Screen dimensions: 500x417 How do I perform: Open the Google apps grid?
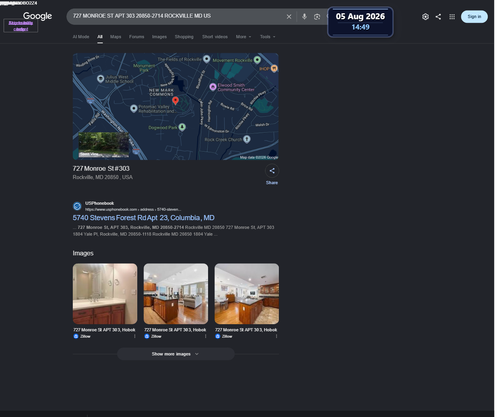(x=452, y=17)
